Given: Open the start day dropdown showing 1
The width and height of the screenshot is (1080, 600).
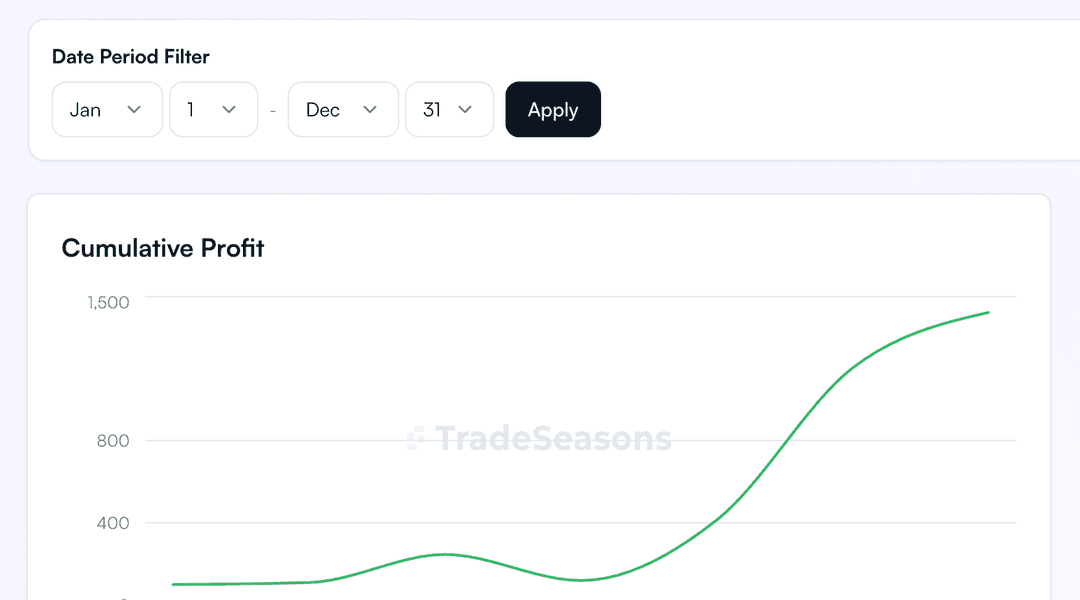Looking at the screenshot, I should point(214,110).
